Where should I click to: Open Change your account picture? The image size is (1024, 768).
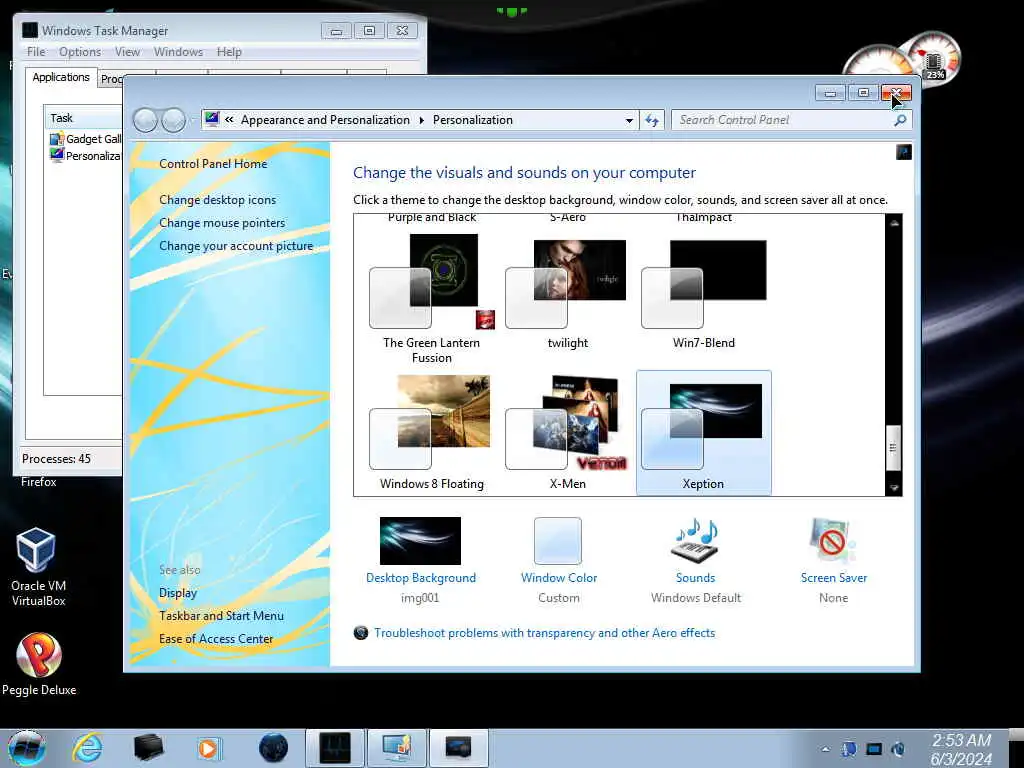pos(236,246)
